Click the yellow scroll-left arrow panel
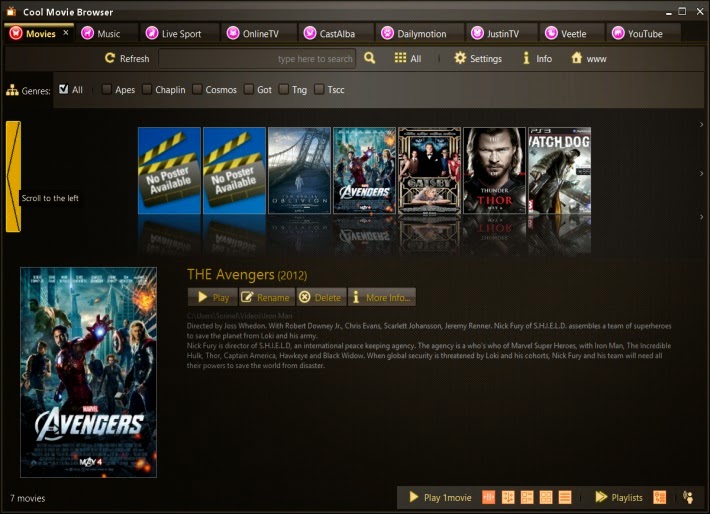 click(x=13, y=177)
